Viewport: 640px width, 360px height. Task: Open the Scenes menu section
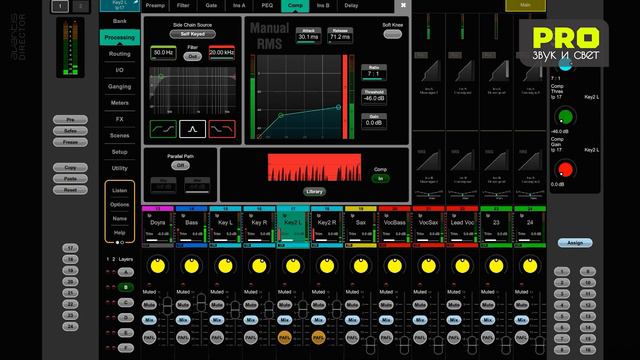(x=120, y=135)
